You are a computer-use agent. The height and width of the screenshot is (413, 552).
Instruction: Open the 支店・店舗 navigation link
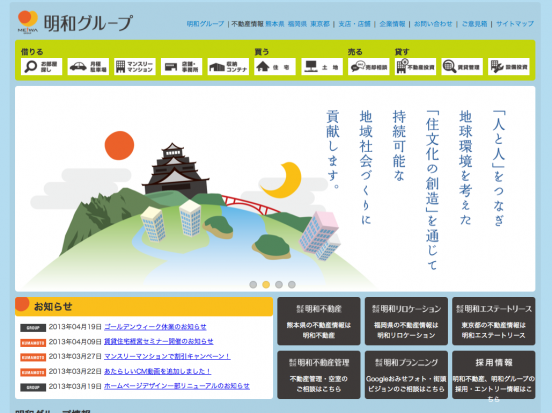click(355, 24)
